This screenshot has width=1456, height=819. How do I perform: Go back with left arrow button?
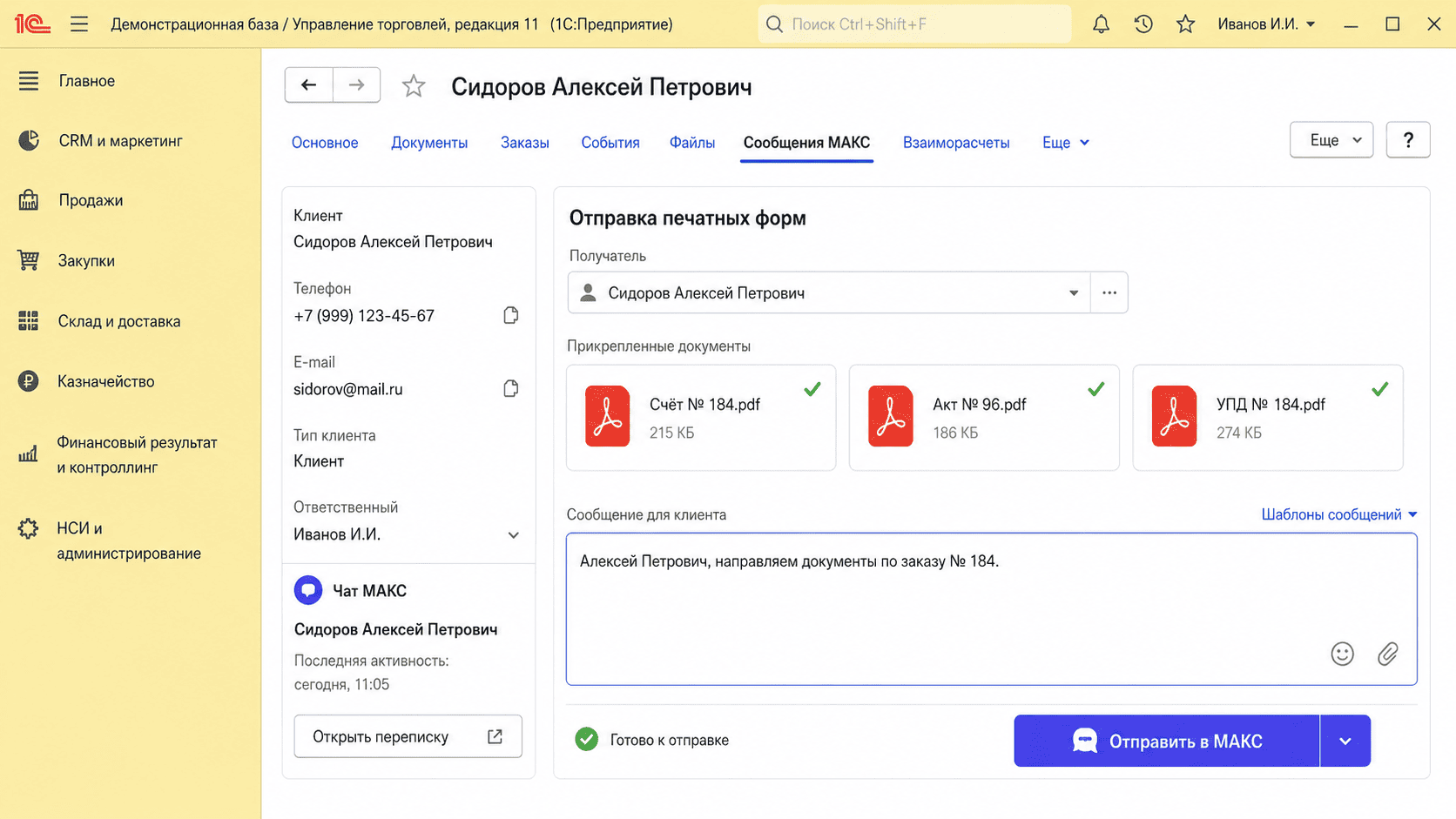coord(308,84)
